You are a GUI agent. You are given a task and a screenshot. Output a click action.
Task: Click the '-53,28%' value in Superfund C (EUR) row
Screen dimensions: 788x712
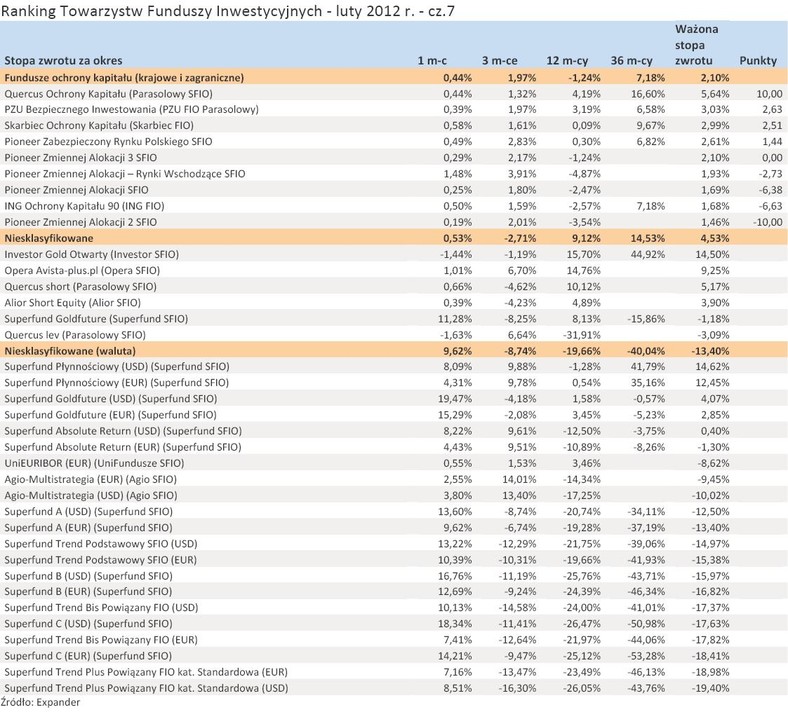(x=646, y=656)
